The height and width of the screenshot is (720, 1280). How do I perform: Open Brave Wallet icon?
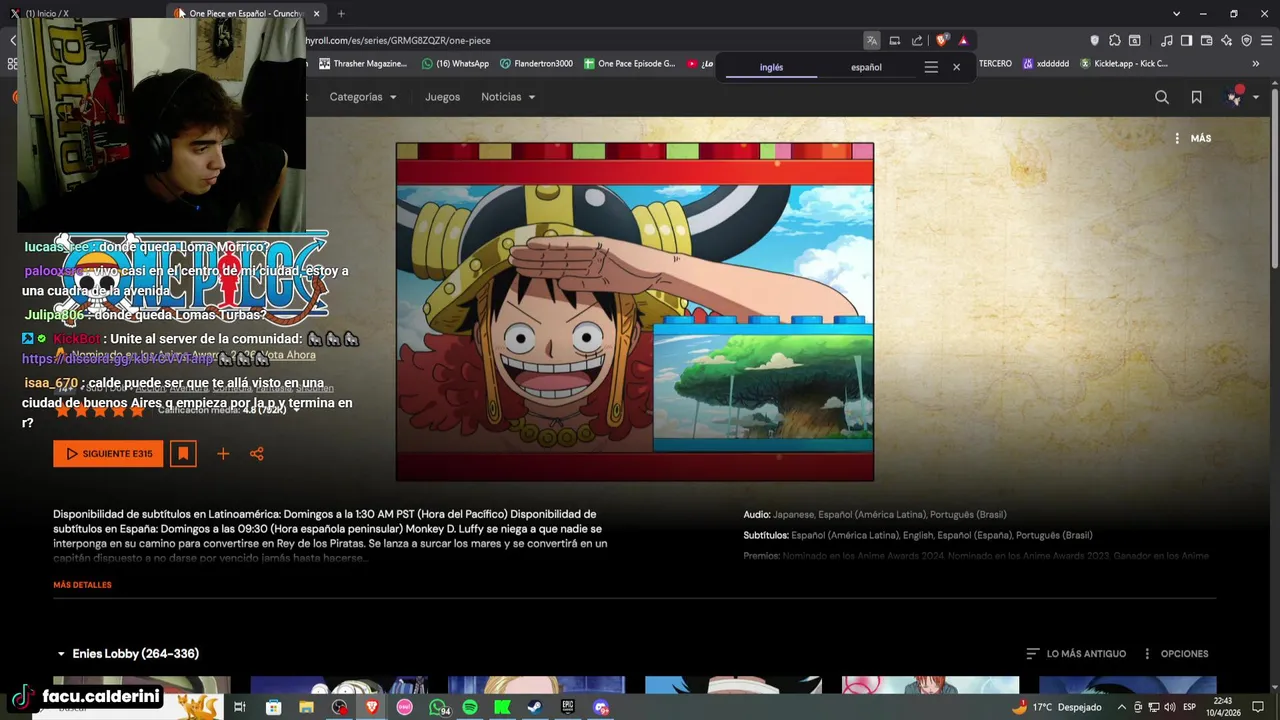point(1206,40)
